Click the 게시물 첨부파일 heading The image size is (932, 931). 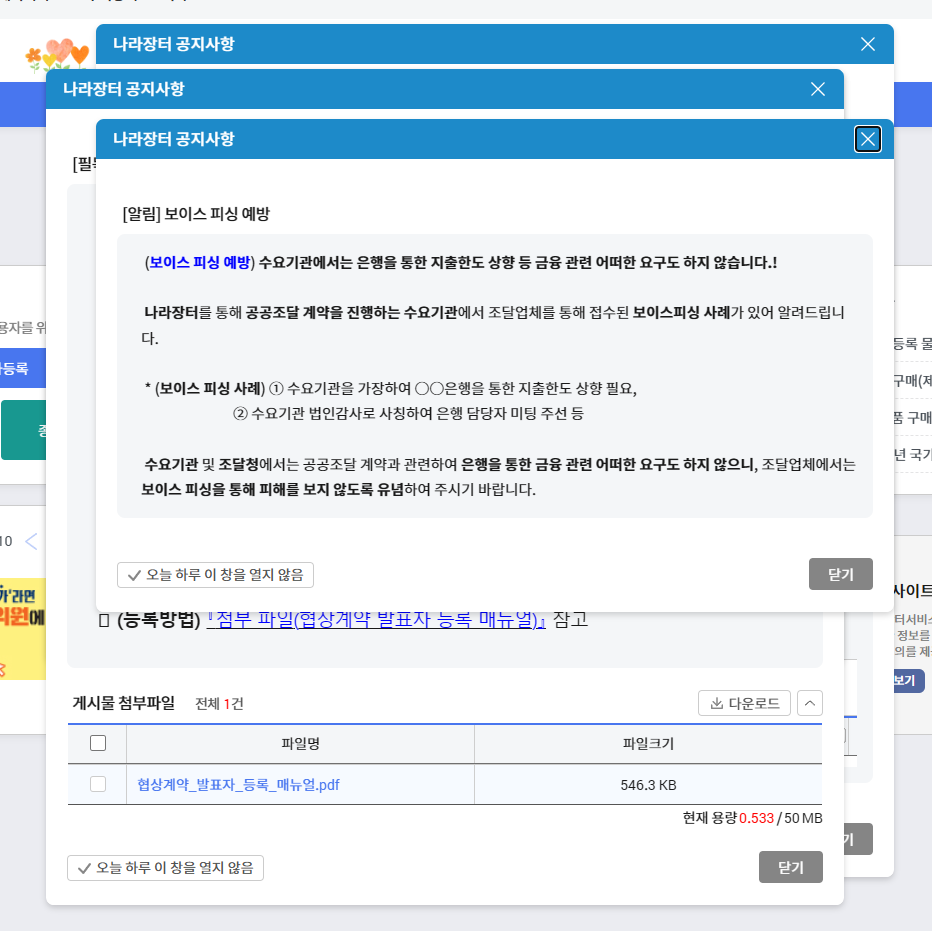124,703
